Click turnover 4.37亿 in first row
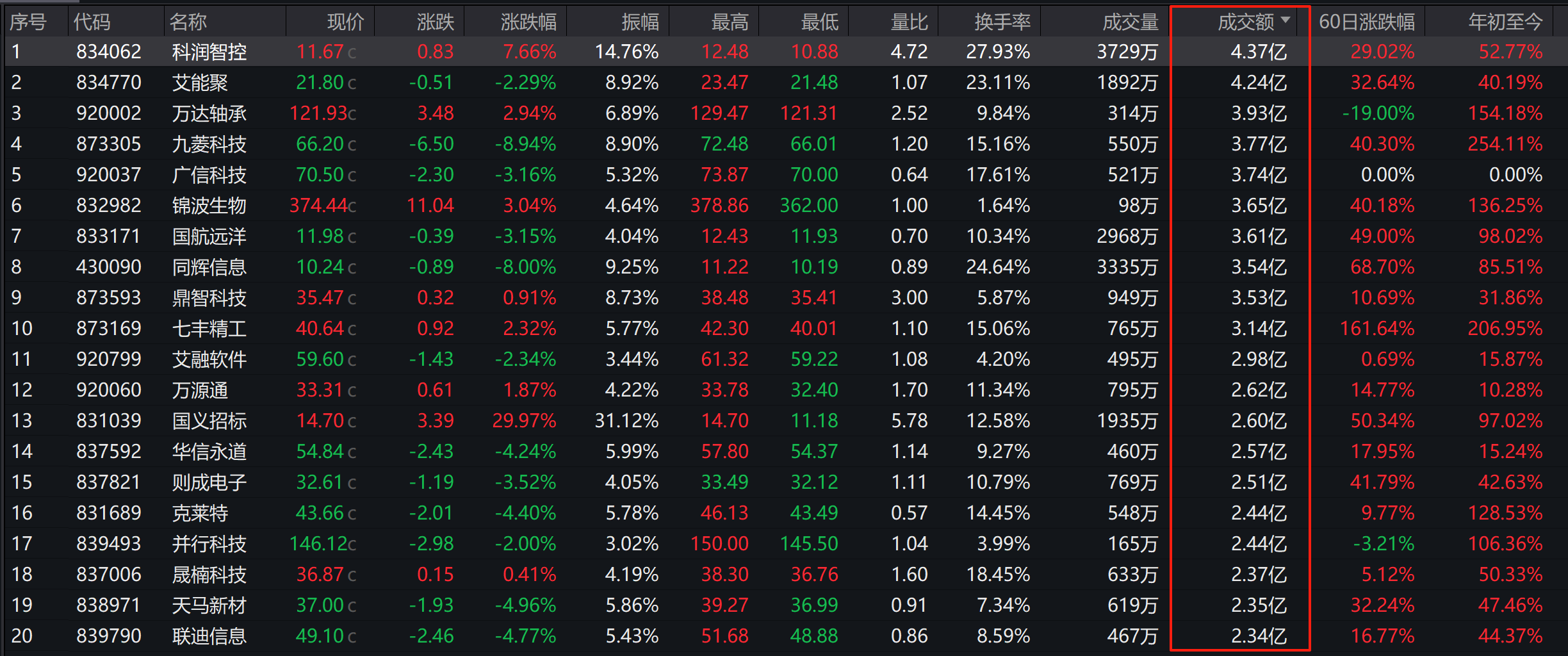The width and height of the screenshot is (1568, 656). pos(1259,51)
